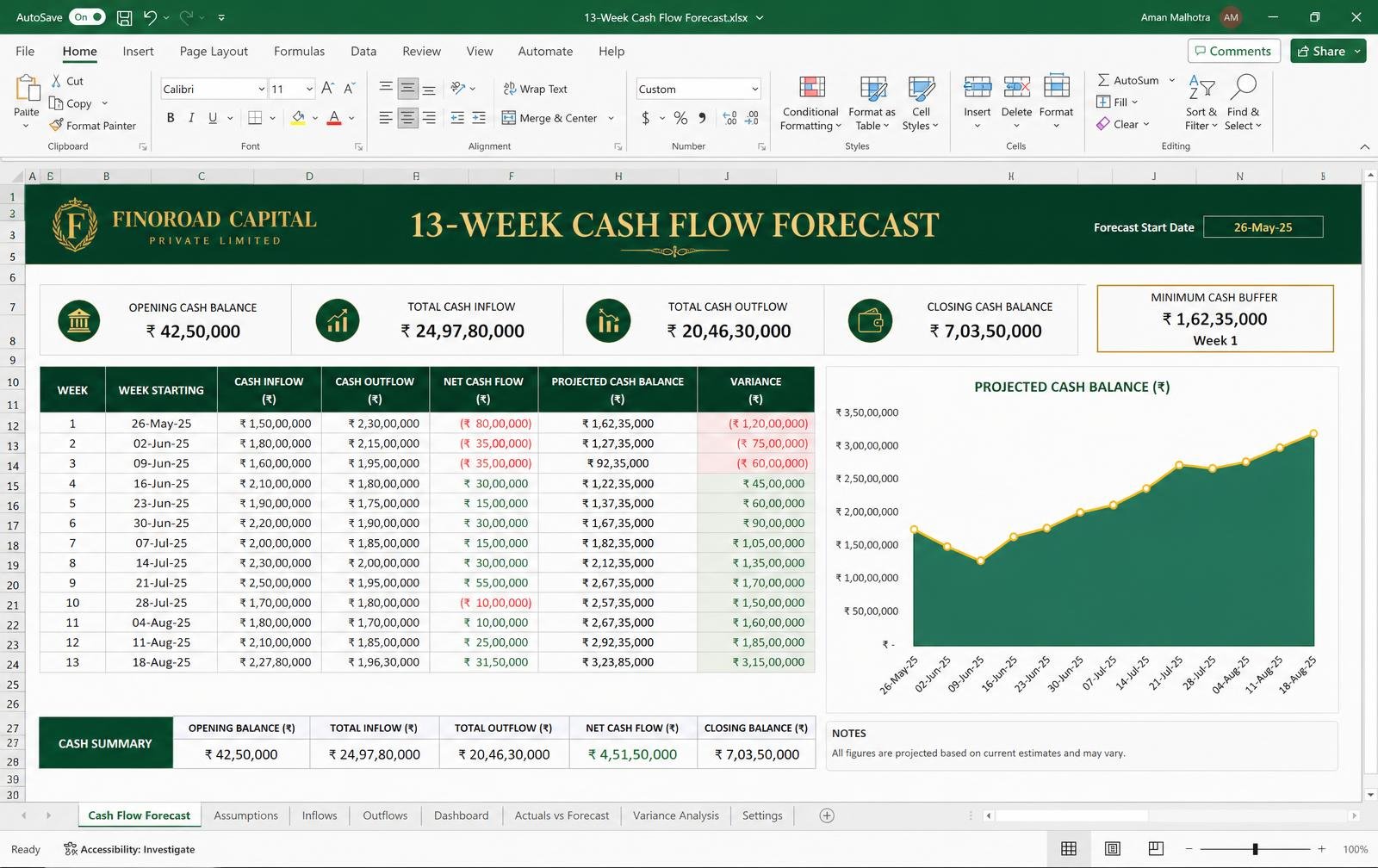Screen dimensions: 1378x868
Task: Click Format cells icon
Action: coord(1056,87)
